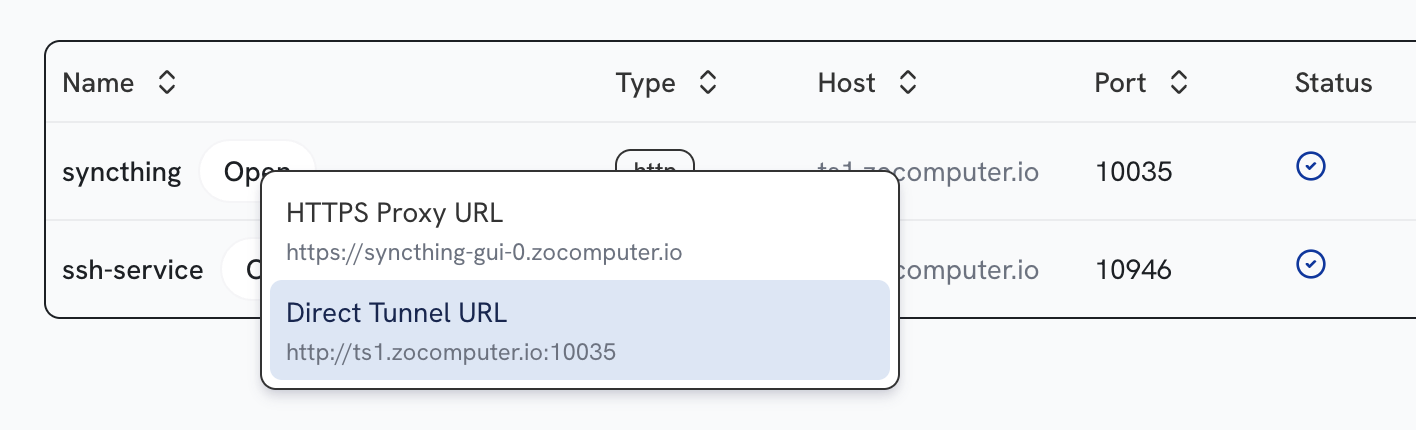The width and height of the screenshot is (1416, 430).
Task: Click the Name column header label
Action: (98, 83)
